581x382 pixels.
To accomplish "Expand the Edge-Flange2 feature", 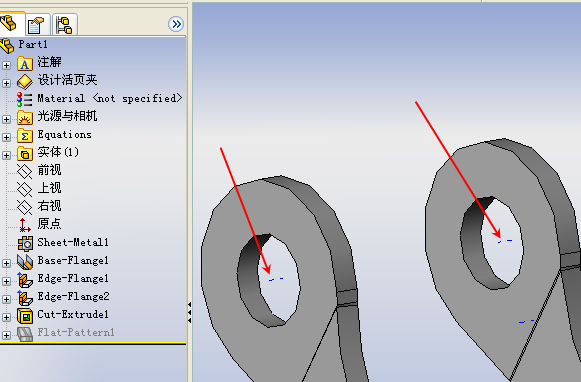I will point(6,299).
